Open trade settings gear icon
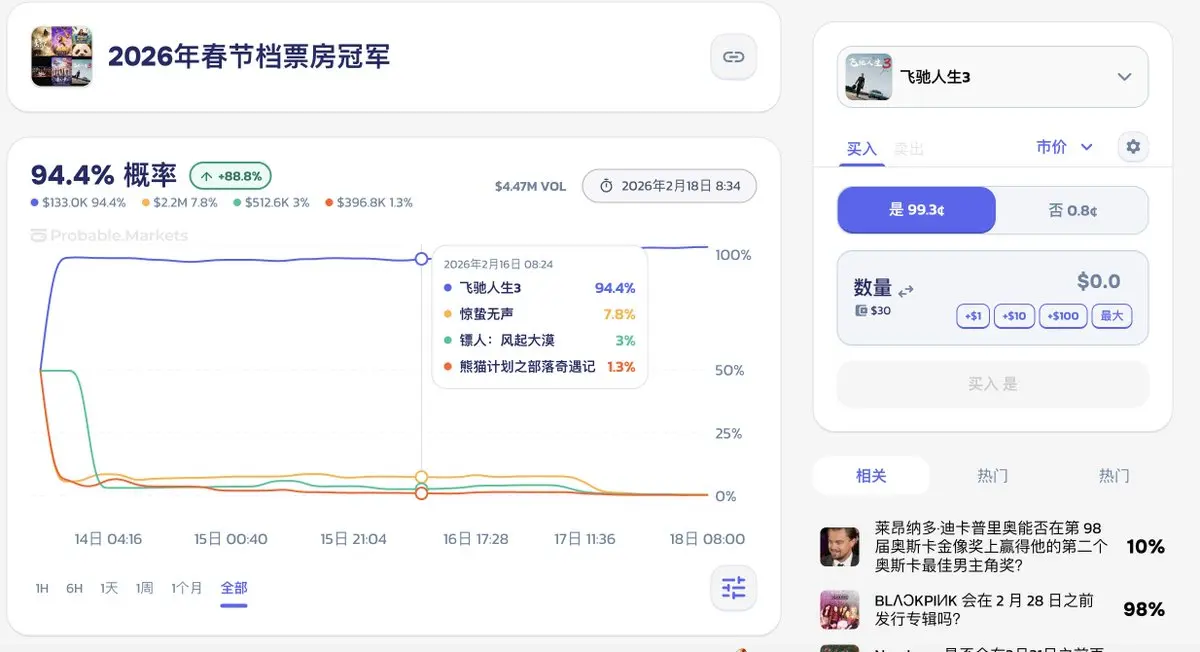1200x652 pixels. [1133, 147]
